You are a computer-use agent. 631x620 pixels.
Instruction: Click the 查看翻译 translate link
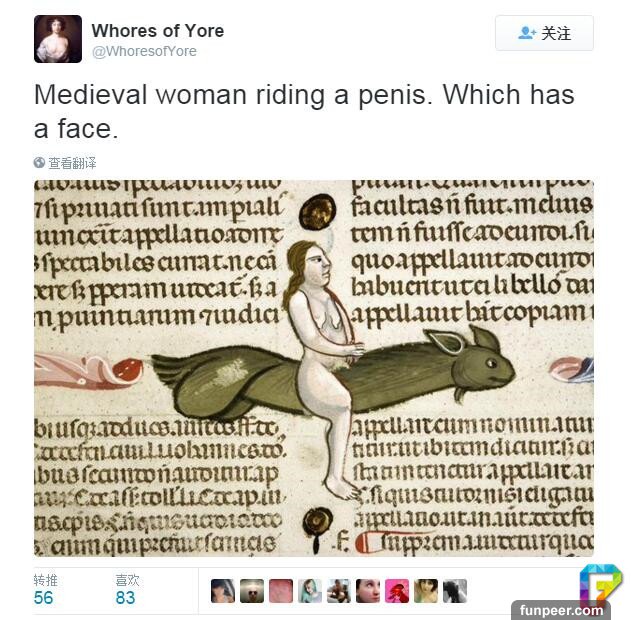pos(72,163)
